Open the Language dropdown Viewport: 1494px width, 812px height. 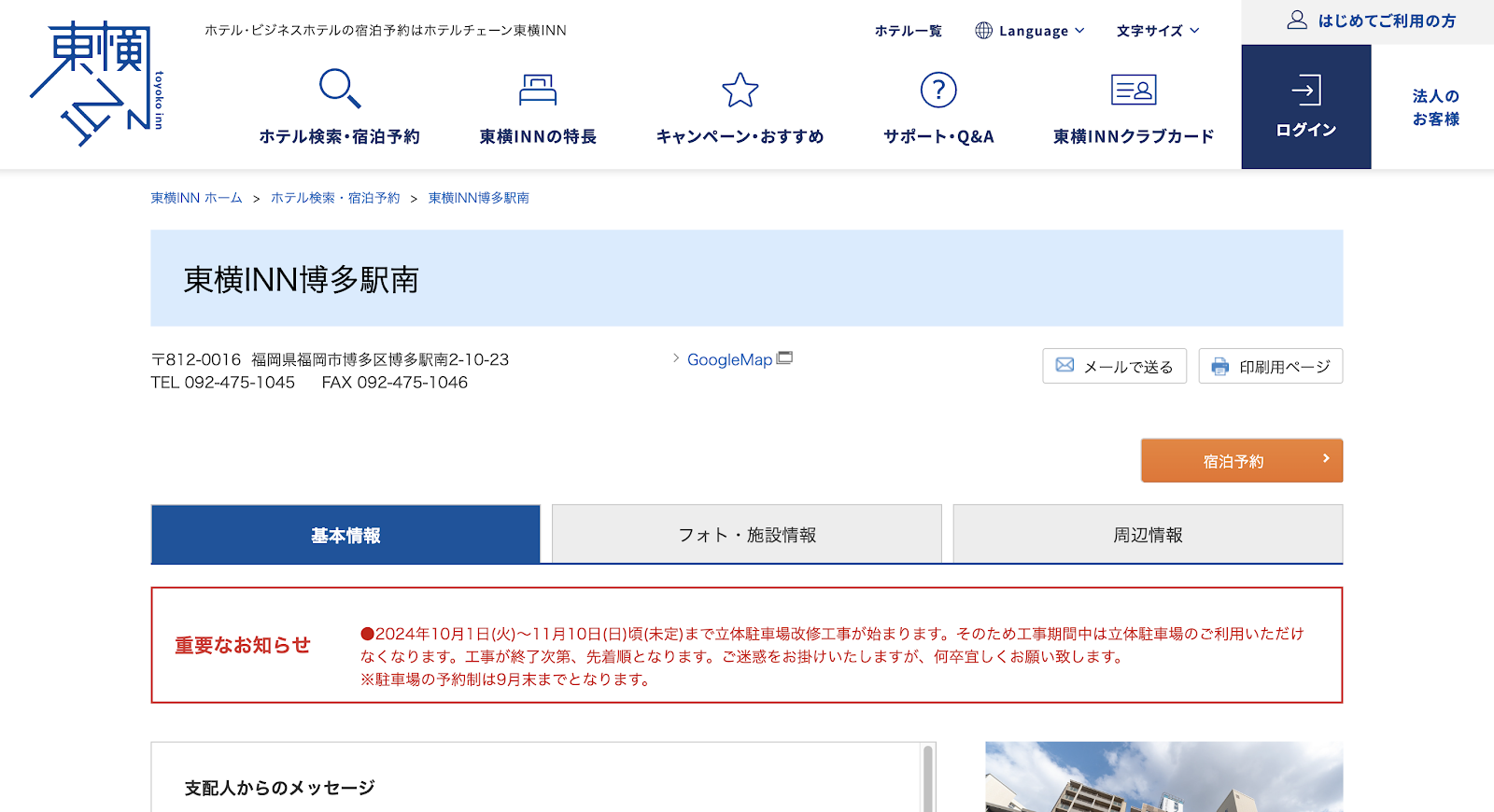(1030, 31)
